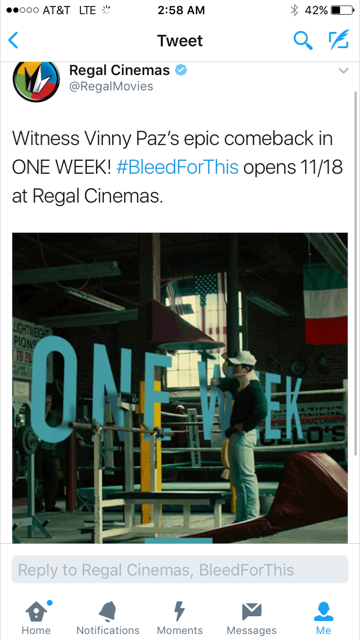This screenshot has height=640, width=360.
Task: Open search with the magnifier icon
Action: 303,40
